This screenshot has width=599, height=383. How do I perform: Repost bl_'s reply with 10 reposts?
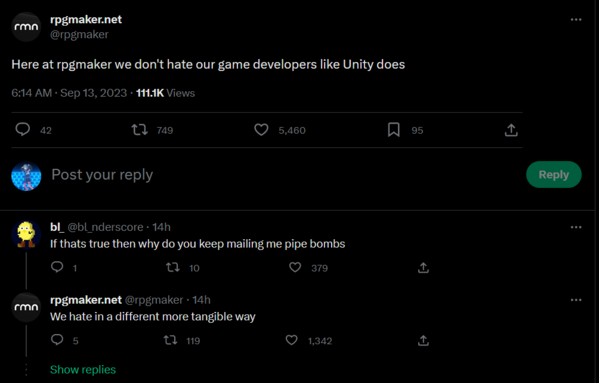(173, 267)
